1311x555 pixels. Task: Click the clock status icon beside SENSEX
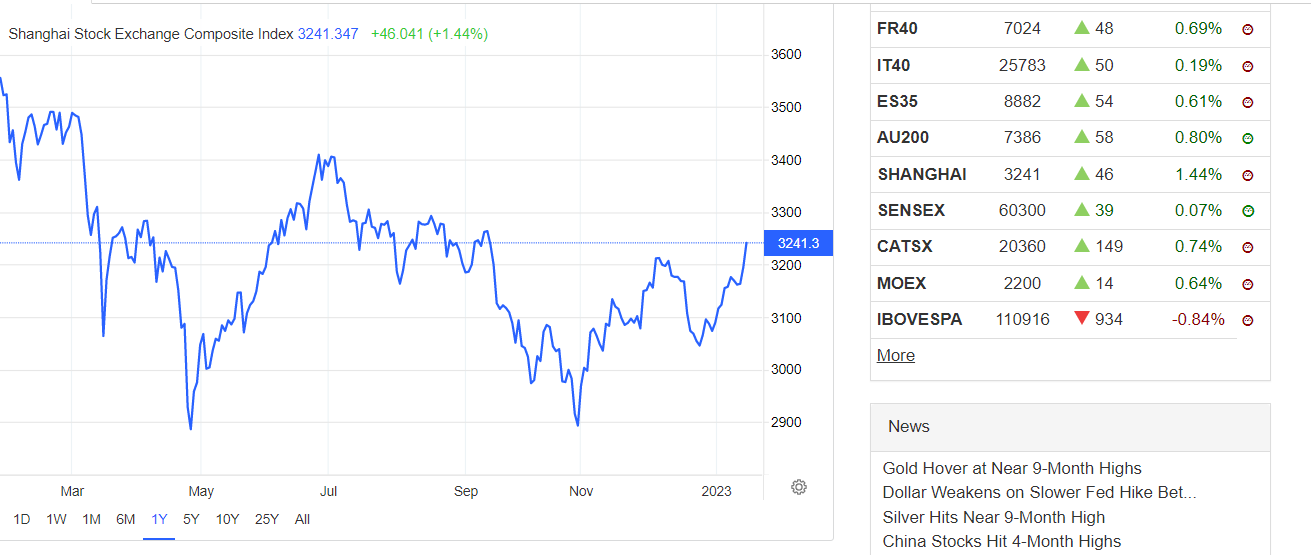[1248, 211]
